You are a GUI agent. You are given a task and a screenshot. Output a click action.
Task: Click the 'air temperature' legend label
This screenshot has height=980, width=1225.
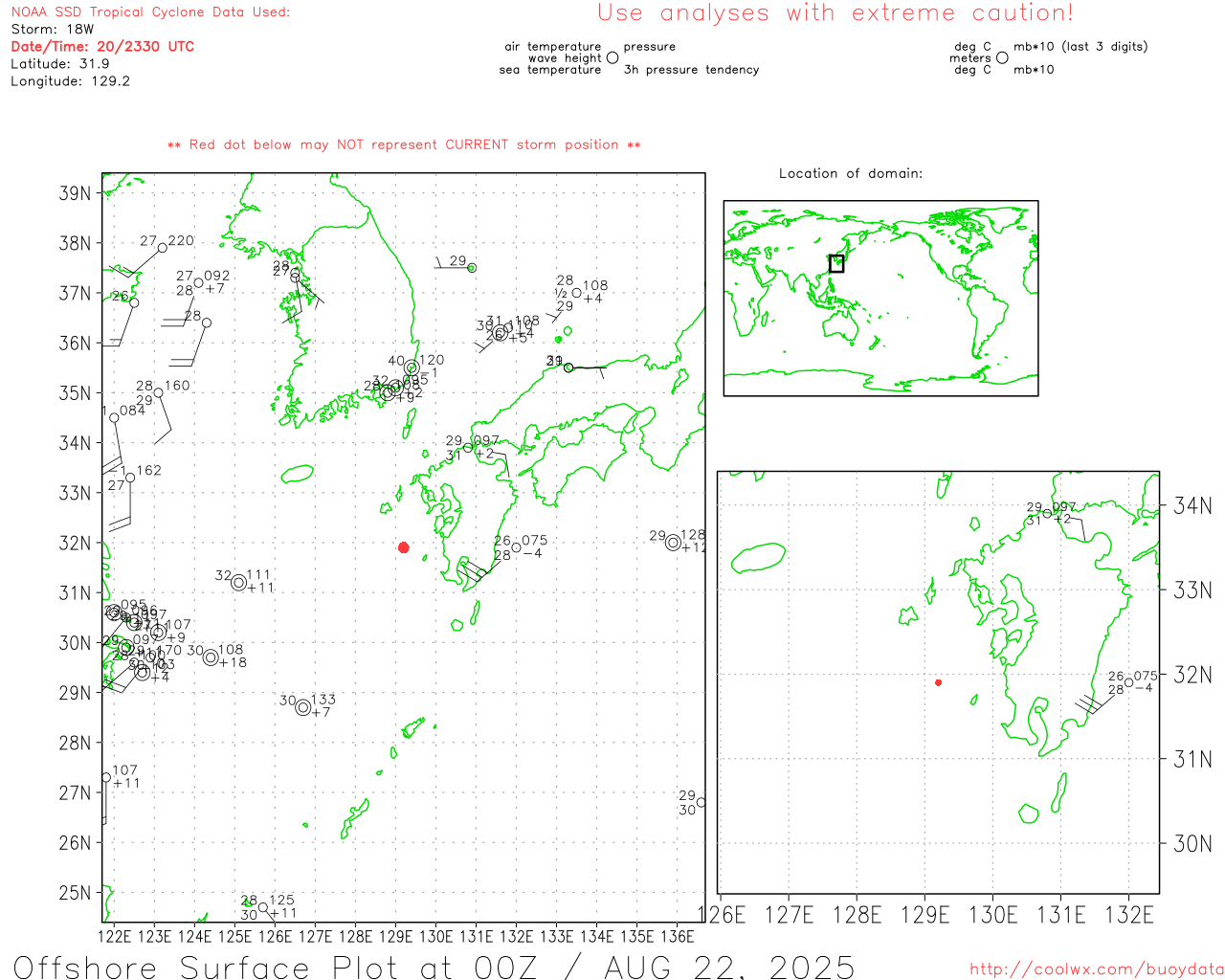coord(553,46)
